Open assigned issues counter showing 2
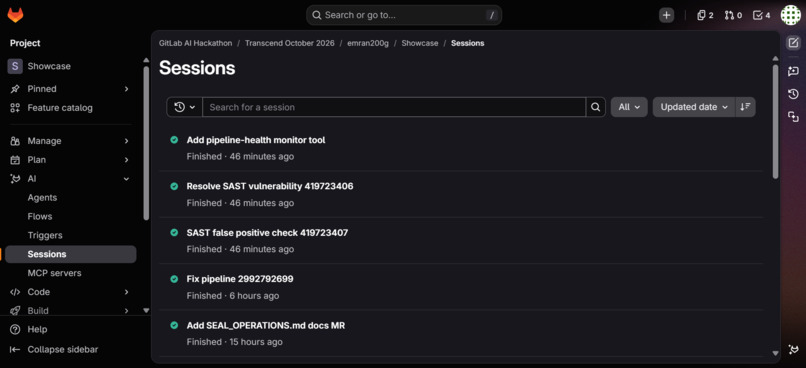806x368 pixels. pyautogui.click(x=705, y=15)
